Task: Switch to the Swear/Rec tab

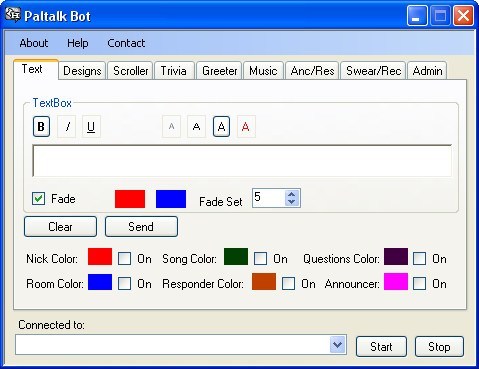Action: click(373, 71)
